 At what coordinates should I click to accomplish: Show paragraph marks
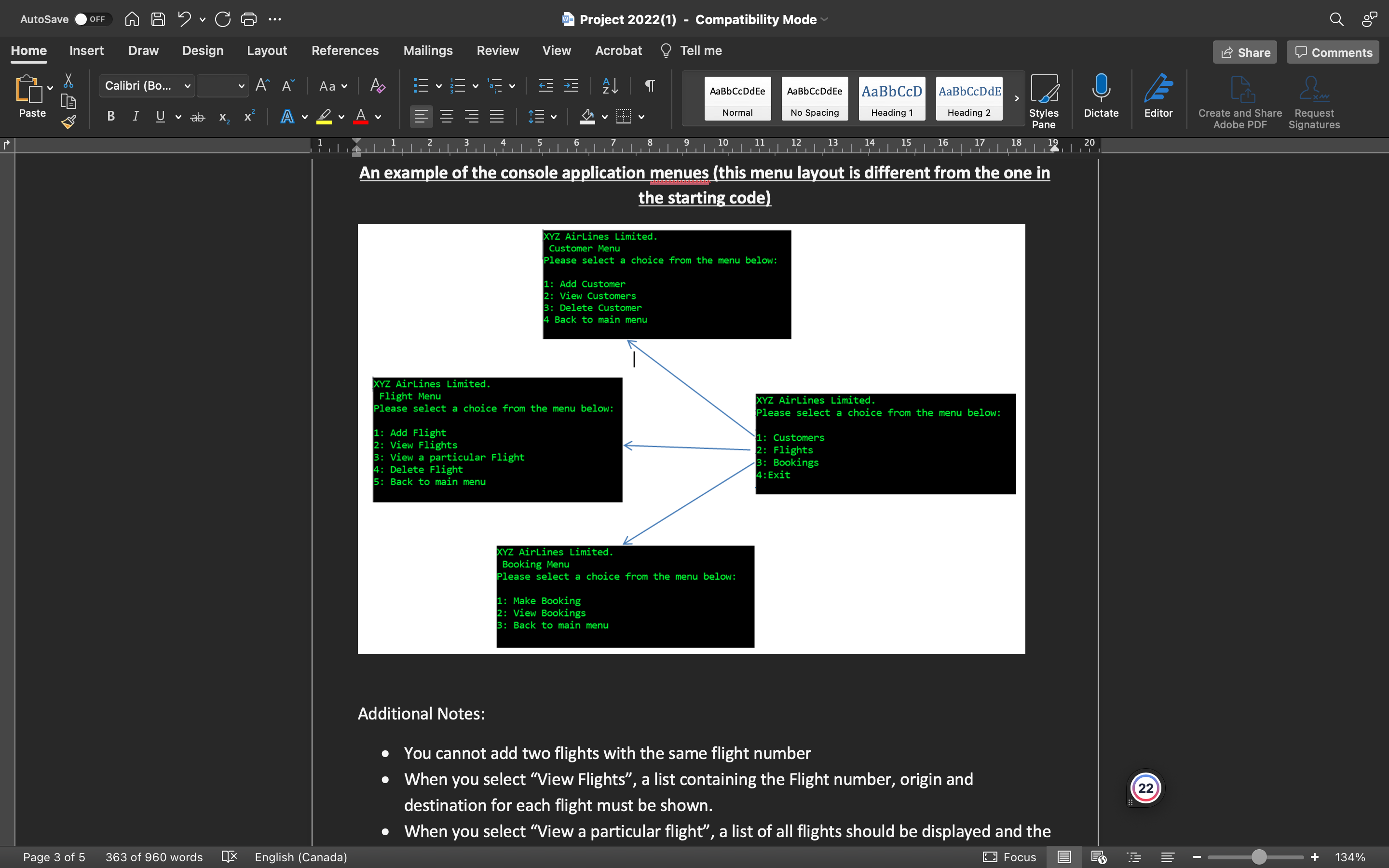tap(649, 85)
